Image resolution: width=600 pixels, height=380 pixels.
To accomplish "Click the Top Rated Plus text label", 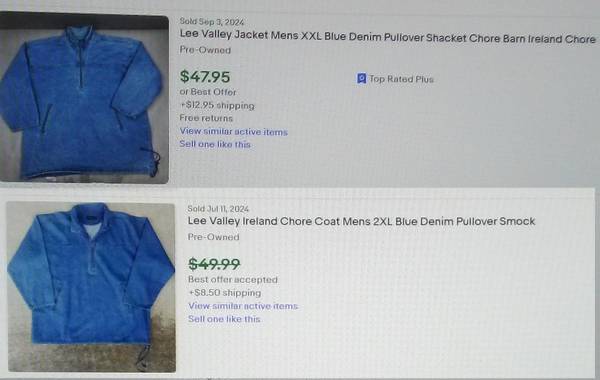I will pos(401,79).
